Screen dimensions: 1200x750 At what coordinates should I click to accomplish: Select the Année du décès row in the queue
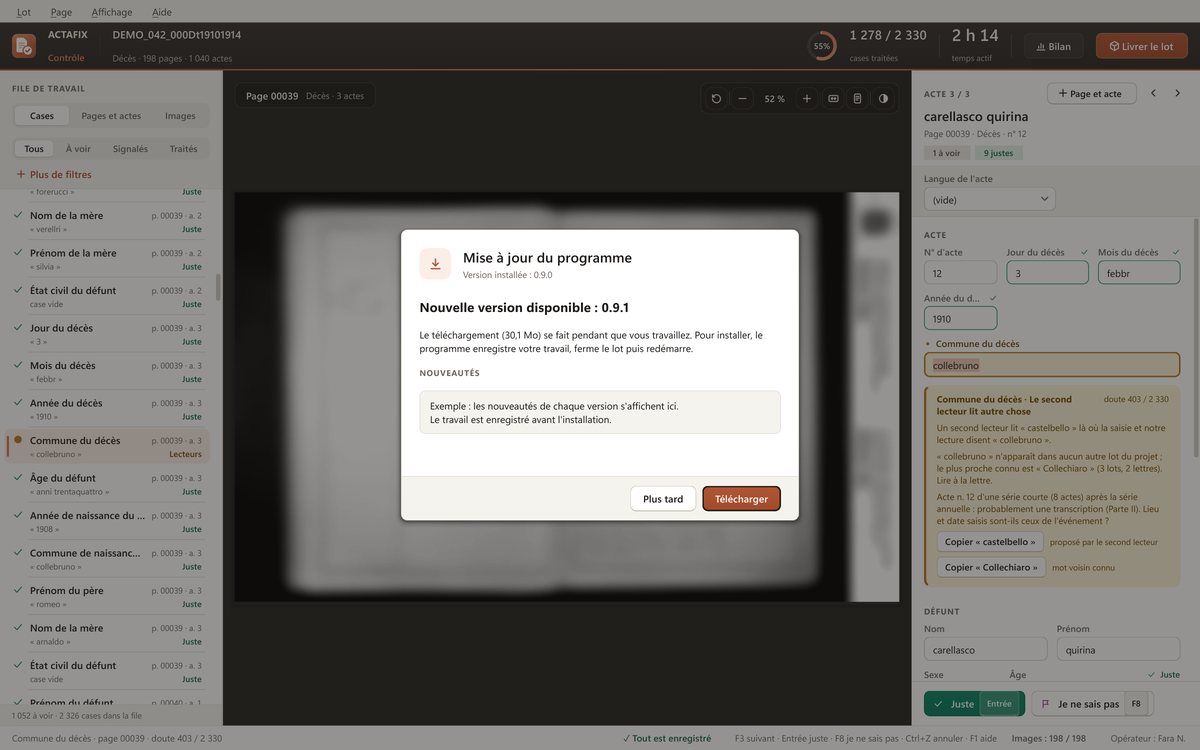pos(108,409)
